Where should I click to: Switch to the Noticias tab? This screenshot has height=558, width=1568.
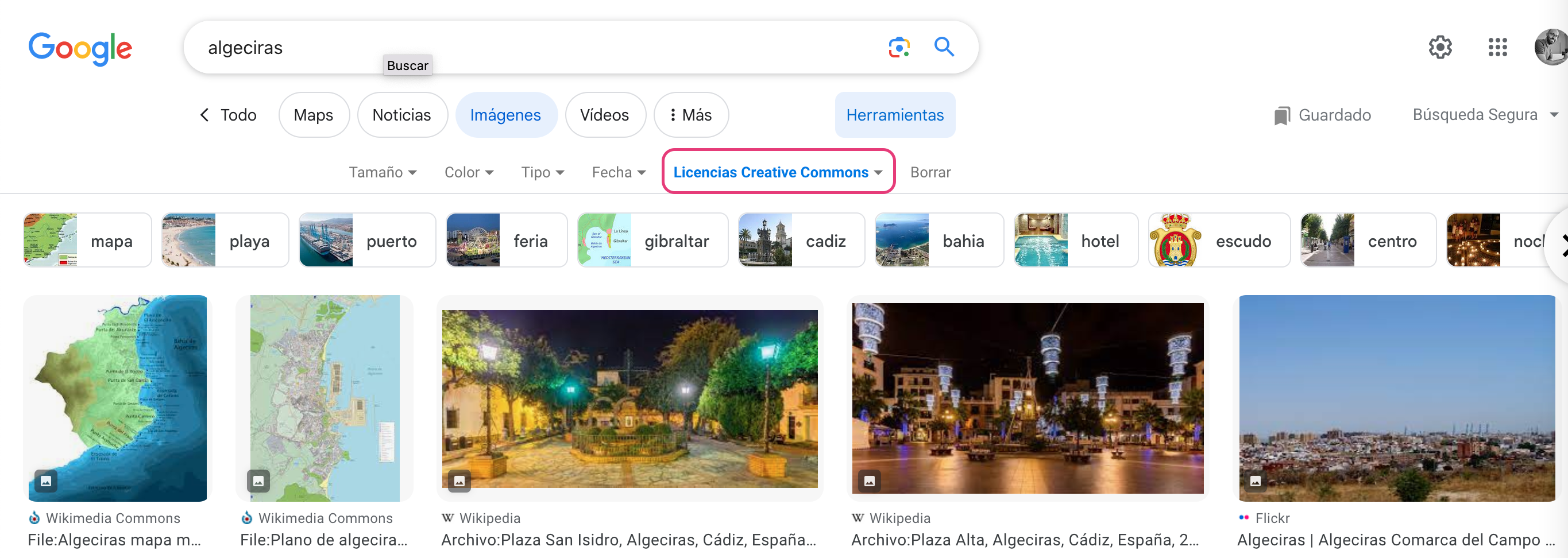point(401,114)
